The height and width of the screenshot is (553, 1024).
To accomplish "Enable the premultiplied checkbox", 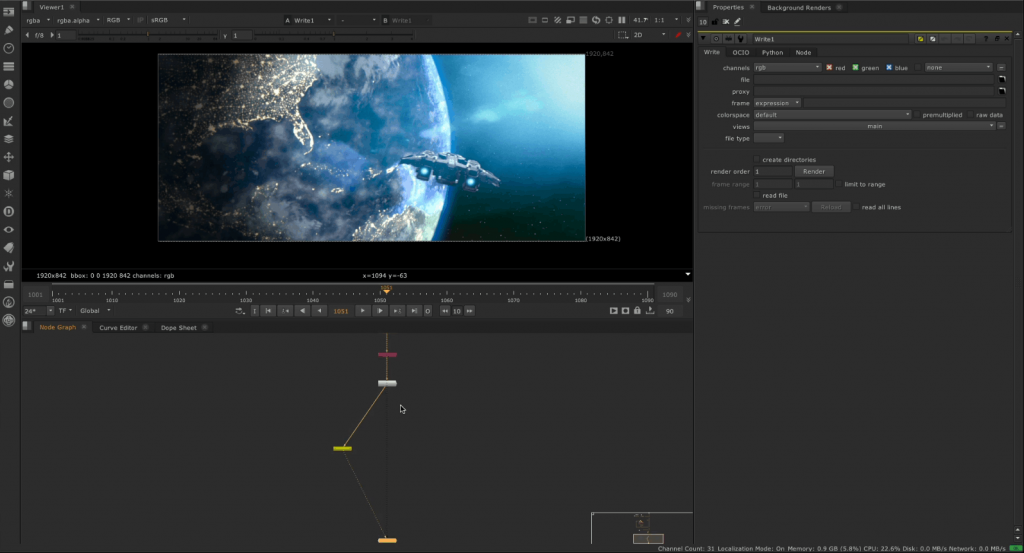I will [x=917, y=115].
